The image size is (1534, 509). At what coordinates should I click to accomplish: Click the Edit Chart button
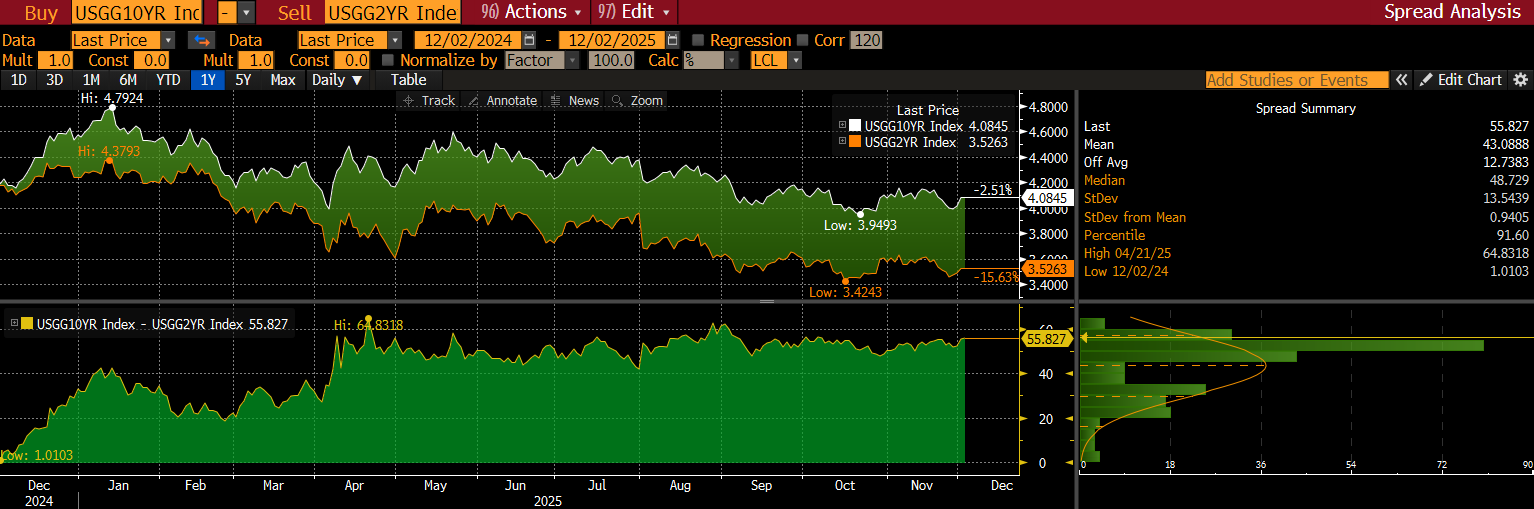tap(1461, 80)
